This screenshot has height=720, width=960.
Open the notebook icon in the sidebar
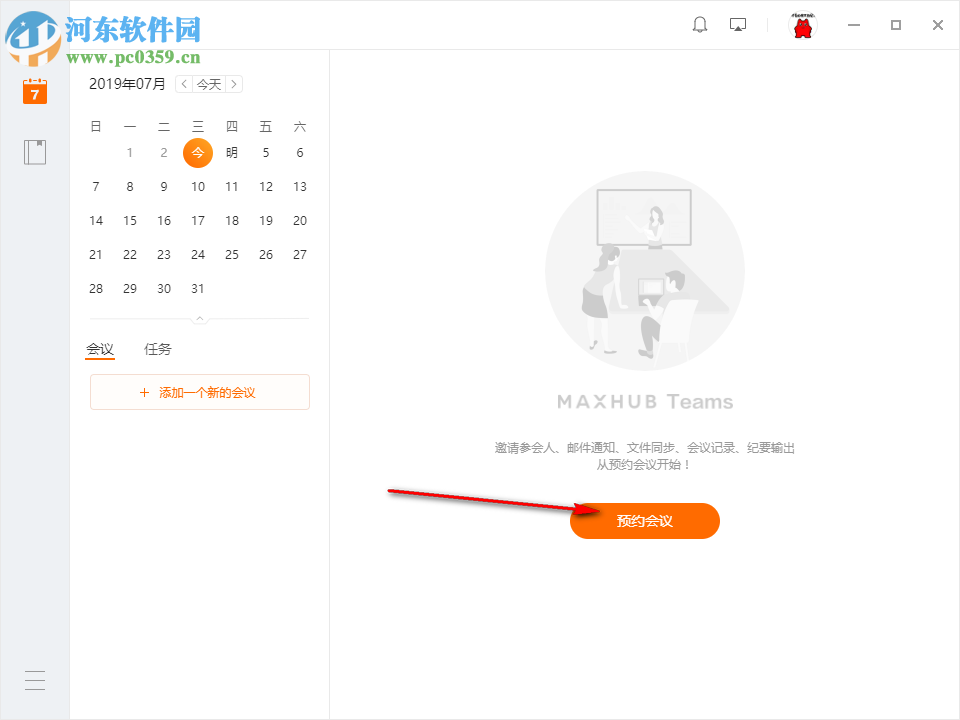[34, 151]
